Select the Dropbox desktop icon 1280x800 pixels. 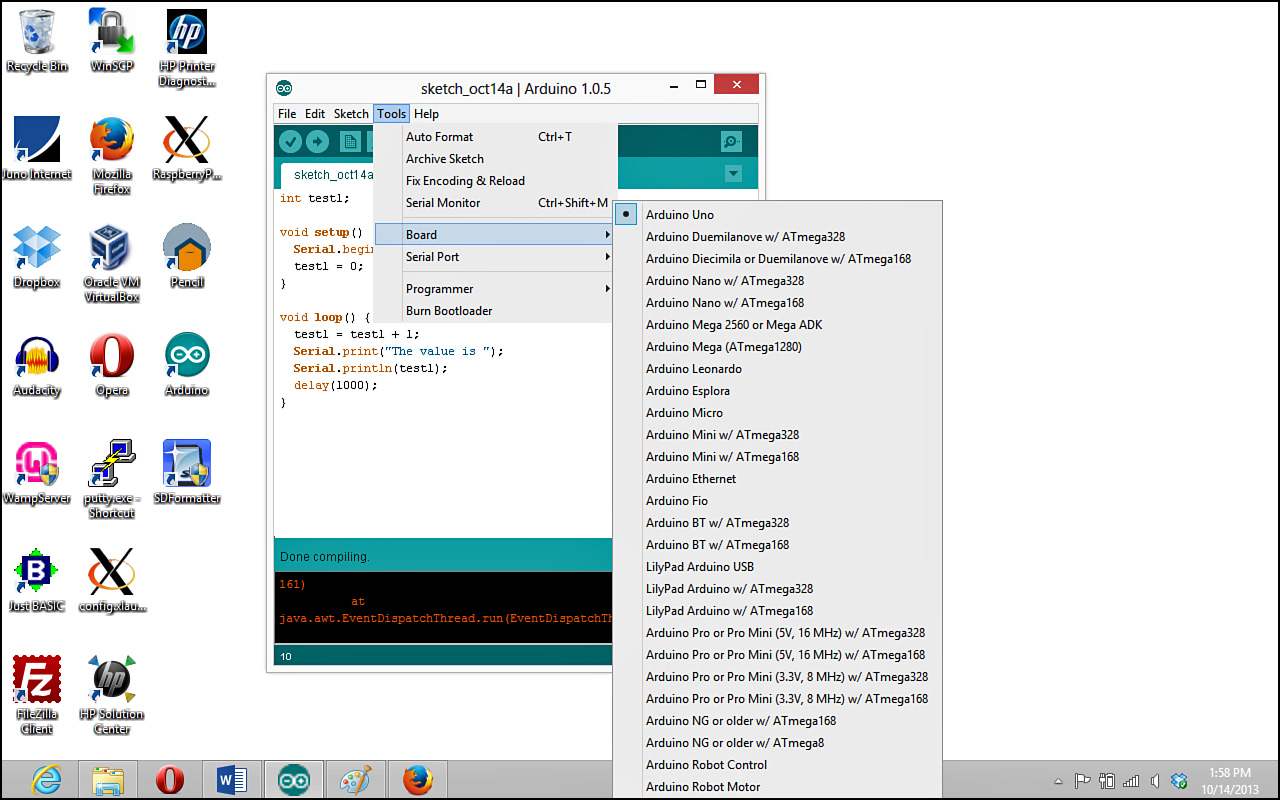(x=37, y=256)
